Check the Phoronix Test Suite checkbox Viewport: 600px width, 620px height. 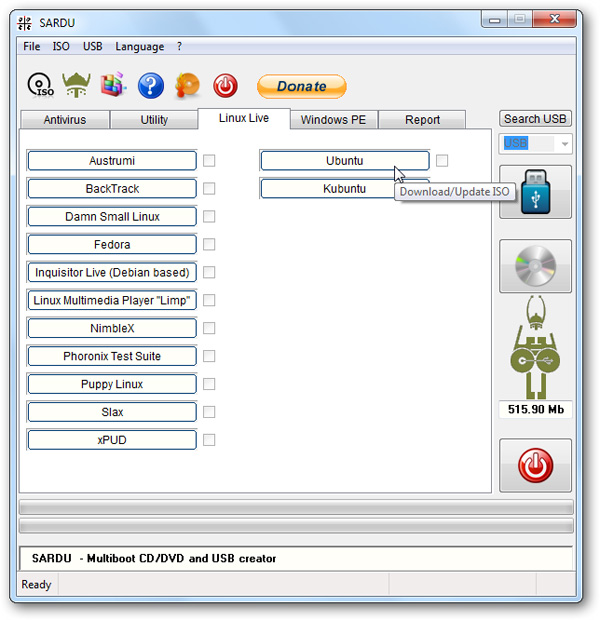pyautogui.click(x=209, y=356)
